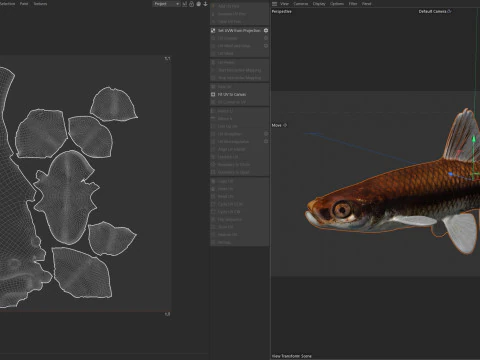Click the Copy UV icon
Screen dimensions: 480x360
(213, 181)
